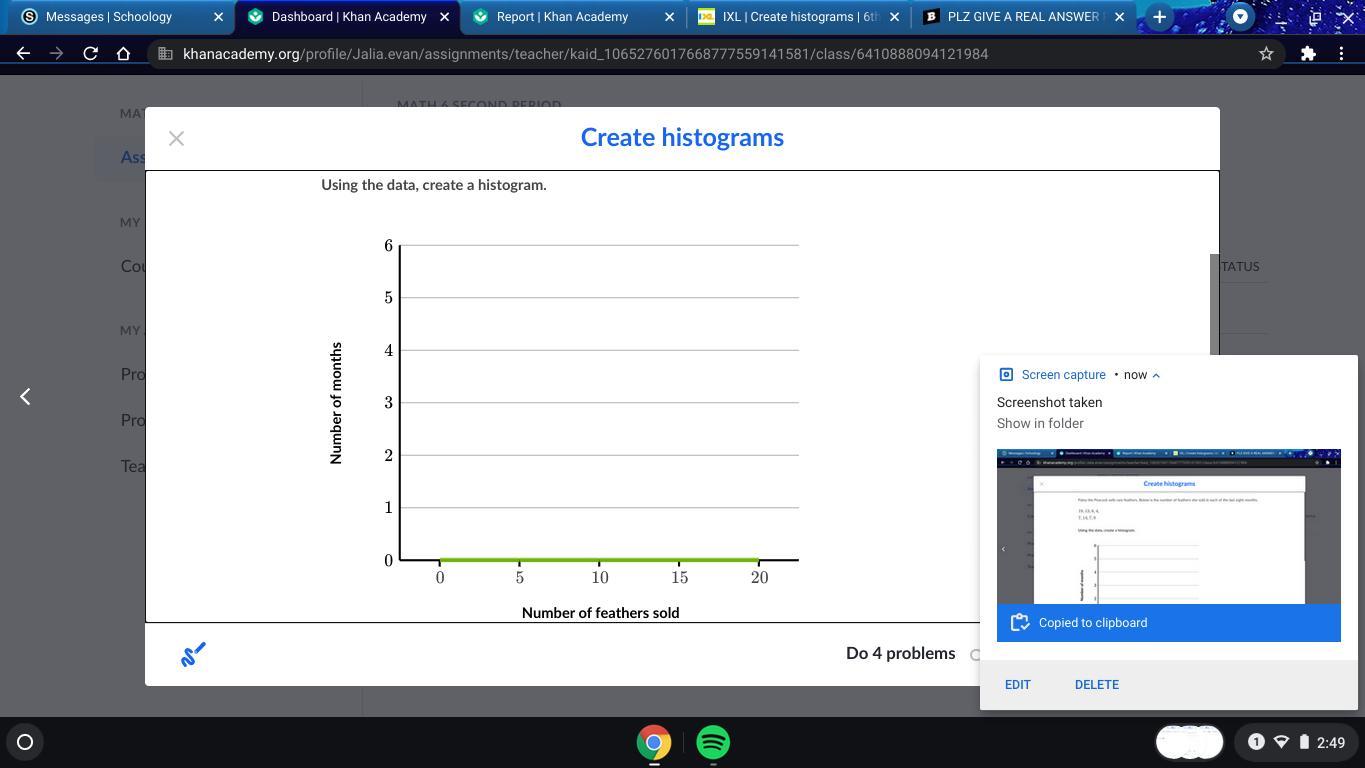
Task: Open the Wi-Fi status icon in tray
Action: tap(1281, 742)
